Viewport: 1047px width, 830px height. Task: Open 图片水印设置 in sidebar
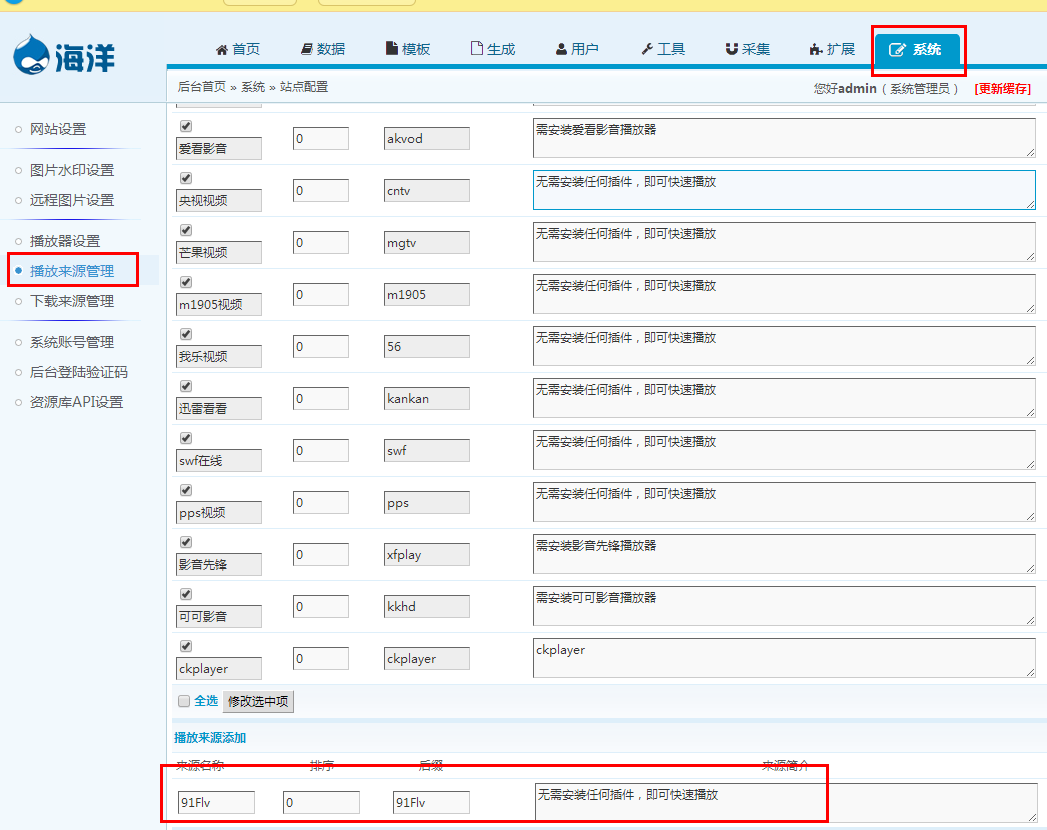(72, 170)
